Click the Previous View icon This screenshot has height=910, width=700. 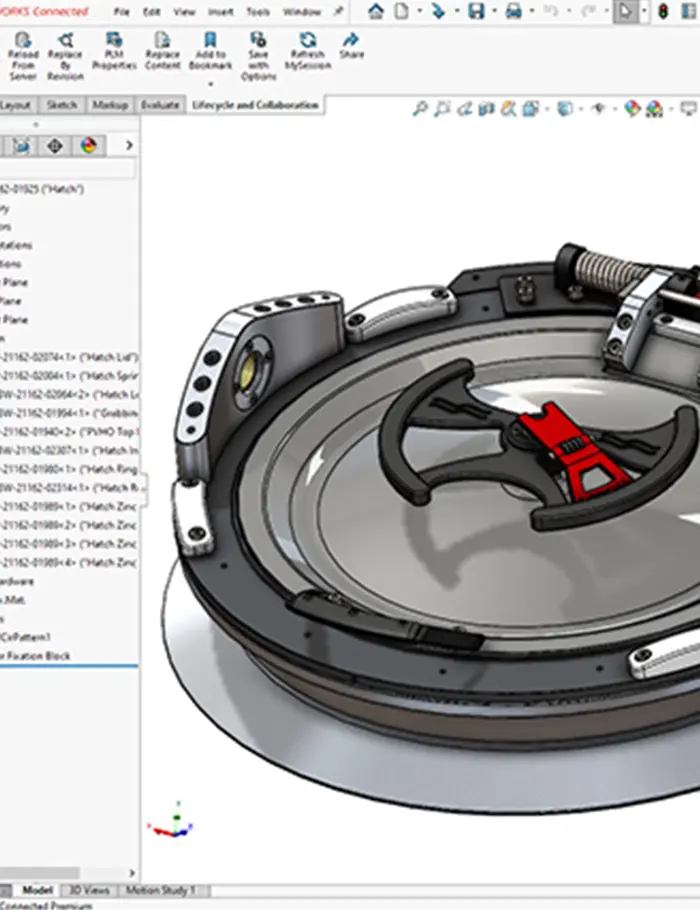(x=464, y=108)
